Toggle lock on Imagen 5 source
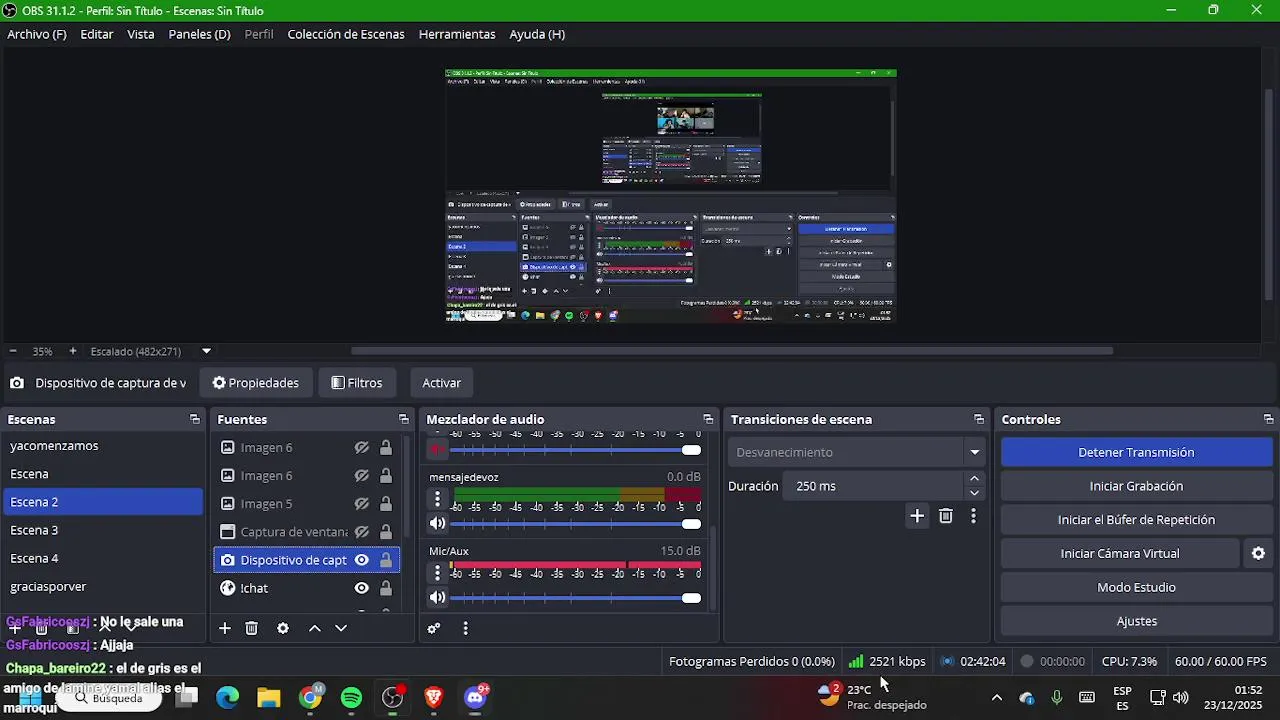Viewport: 1280px width, 720px height. pyautogui.click(x=386, y=504)
